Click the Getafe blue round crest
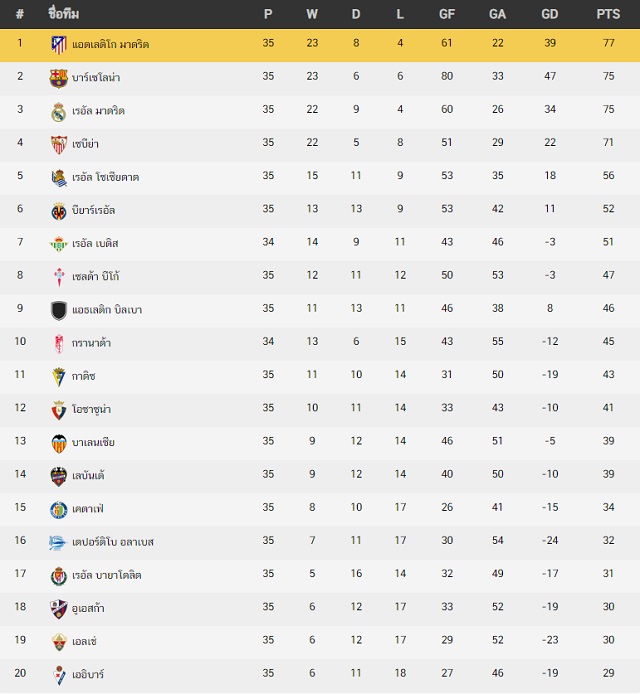Image resolution: width=640 pixels, height=694 pixels. 58,509
